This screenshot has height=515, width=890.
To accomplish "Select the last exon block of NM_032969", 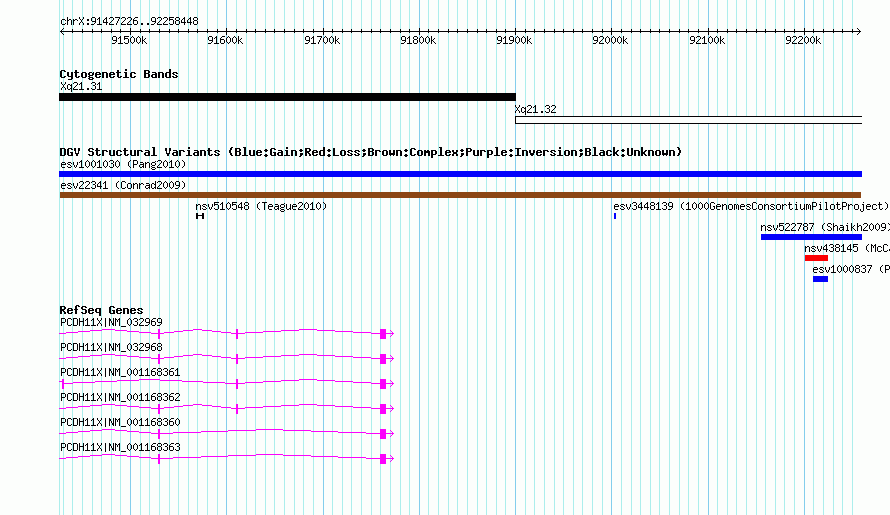I will click(x=383, y=334).
